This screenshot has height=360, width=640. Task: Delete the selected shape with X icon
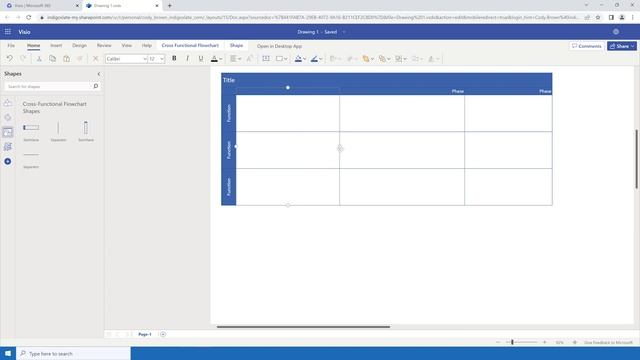[x=96, y=59]
